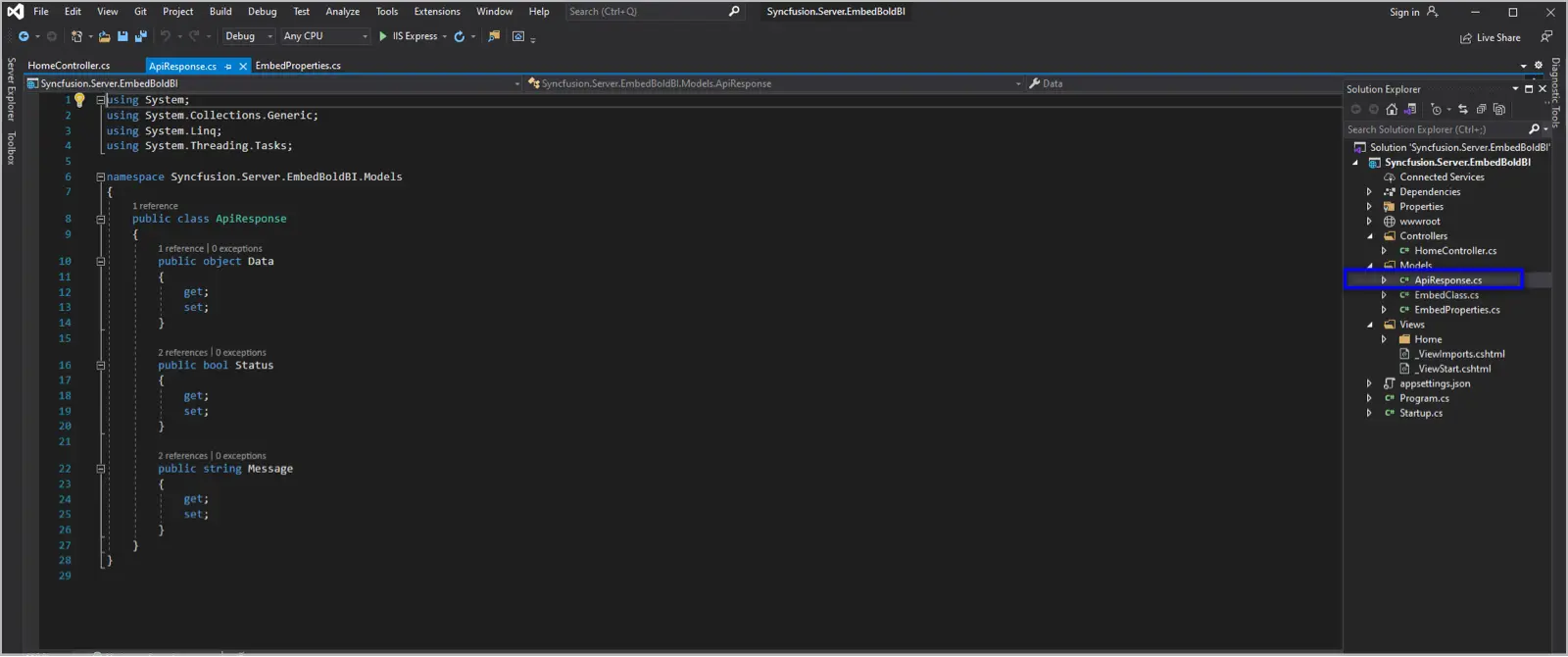The height and width of the screenshot is (657, 1568).
Task: Toggle pin on the ApiResponse.cs tab
Action: 228,67
